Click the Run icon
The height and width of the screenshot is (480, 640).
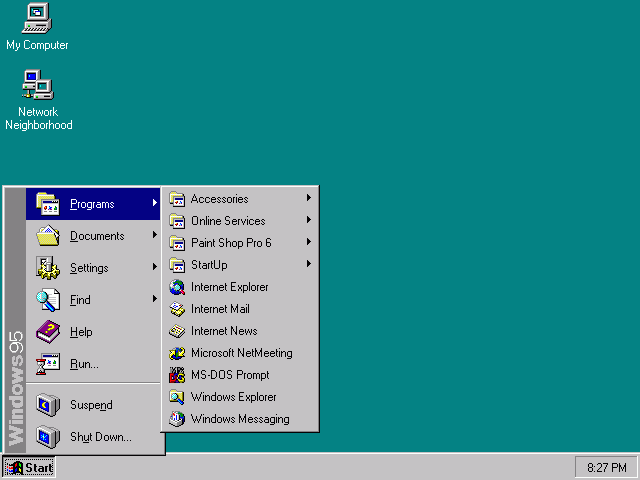(x=48, y=364)
